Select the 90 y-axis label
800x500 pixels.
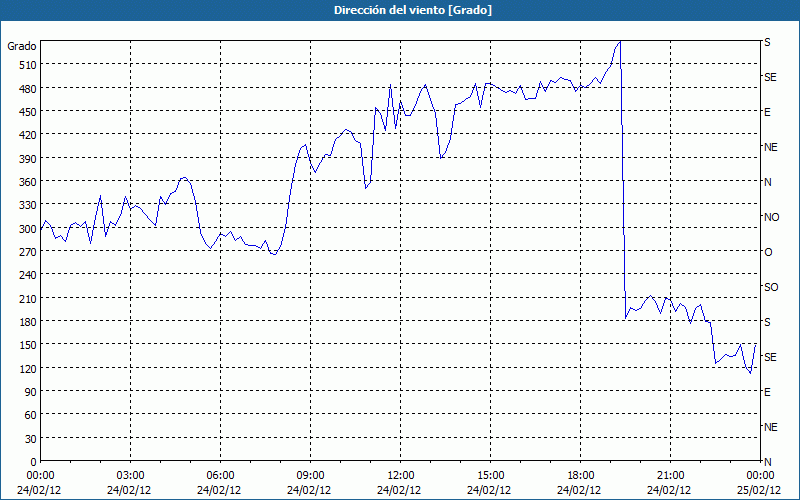tap(31, 392)
